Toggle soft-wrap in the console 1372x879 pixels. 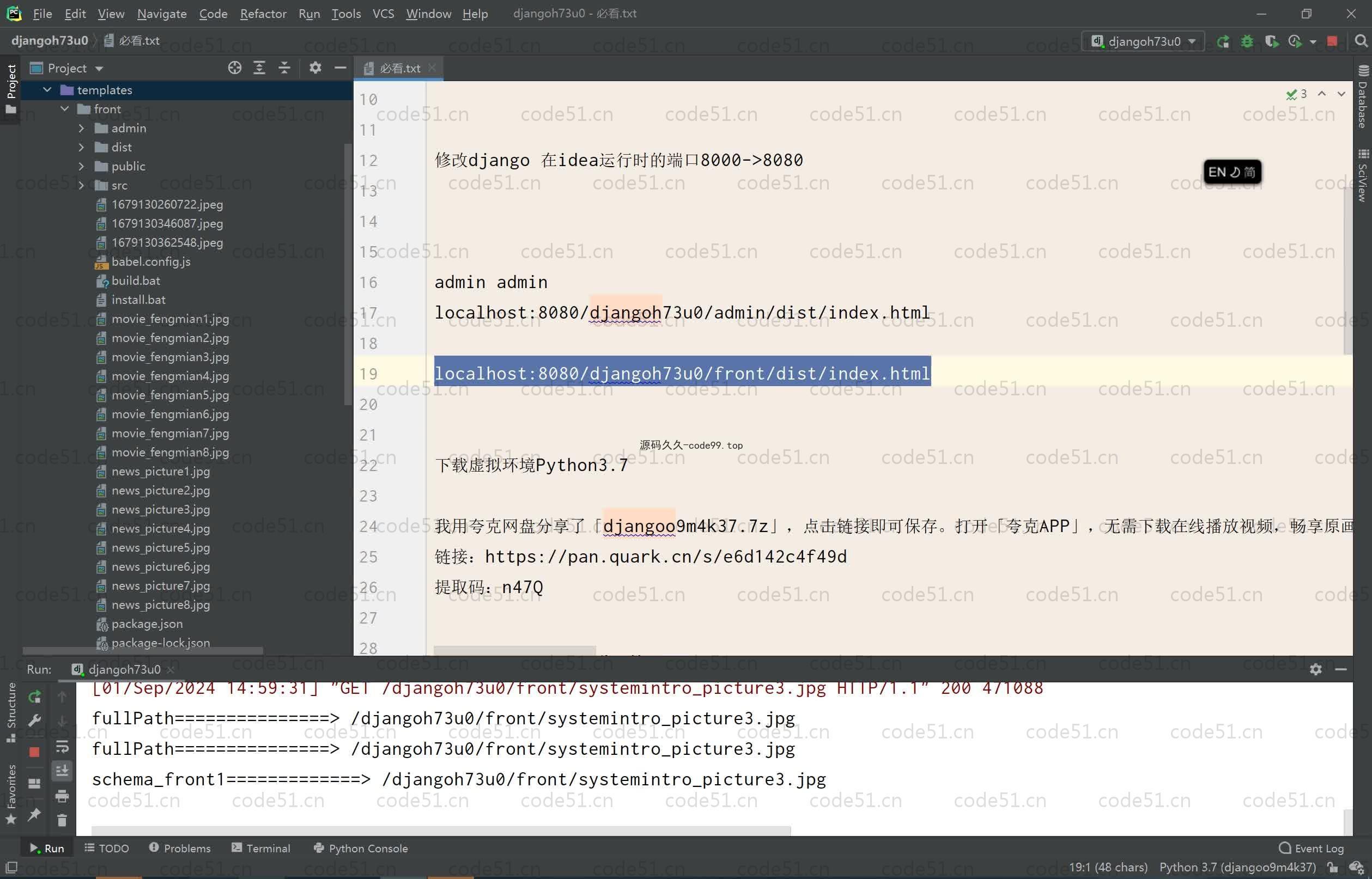click(62, 747)
